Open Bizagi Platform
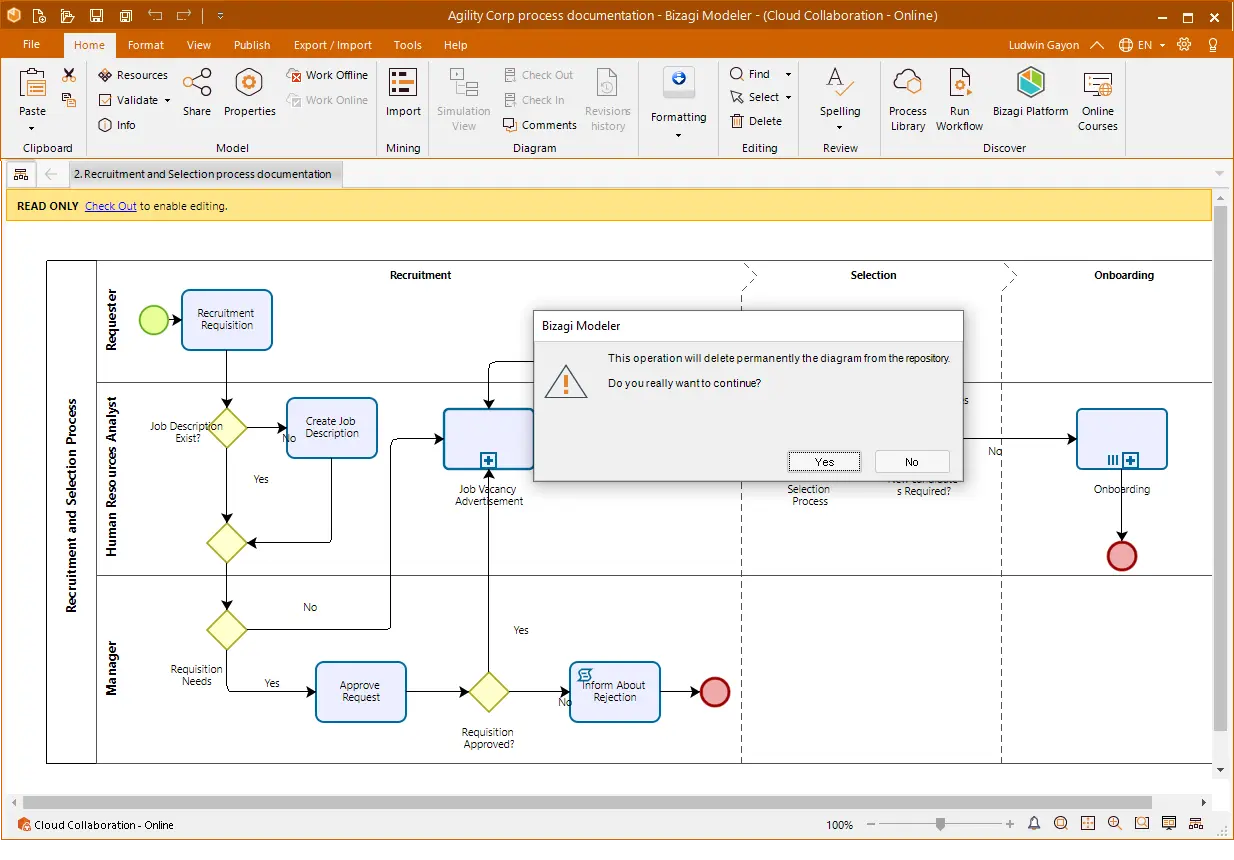The width and height of the screenshot is (1234, 860). 1031,92
